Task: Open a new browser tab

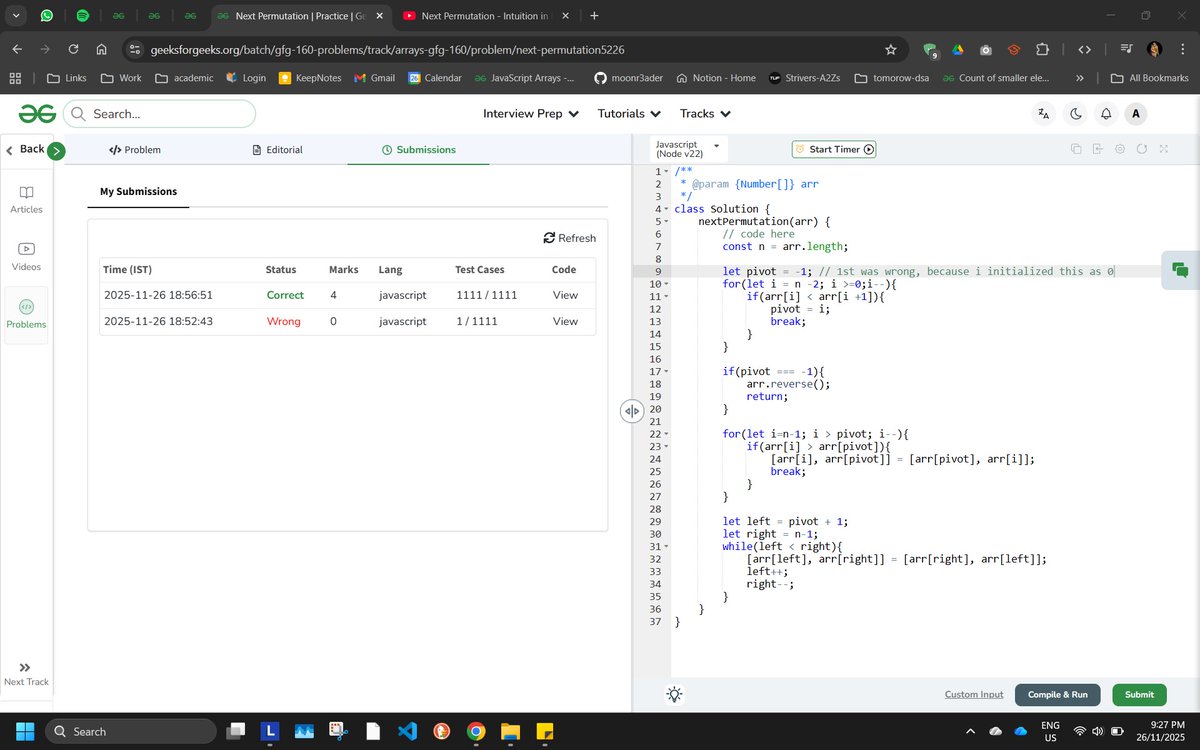Action: 594,16
